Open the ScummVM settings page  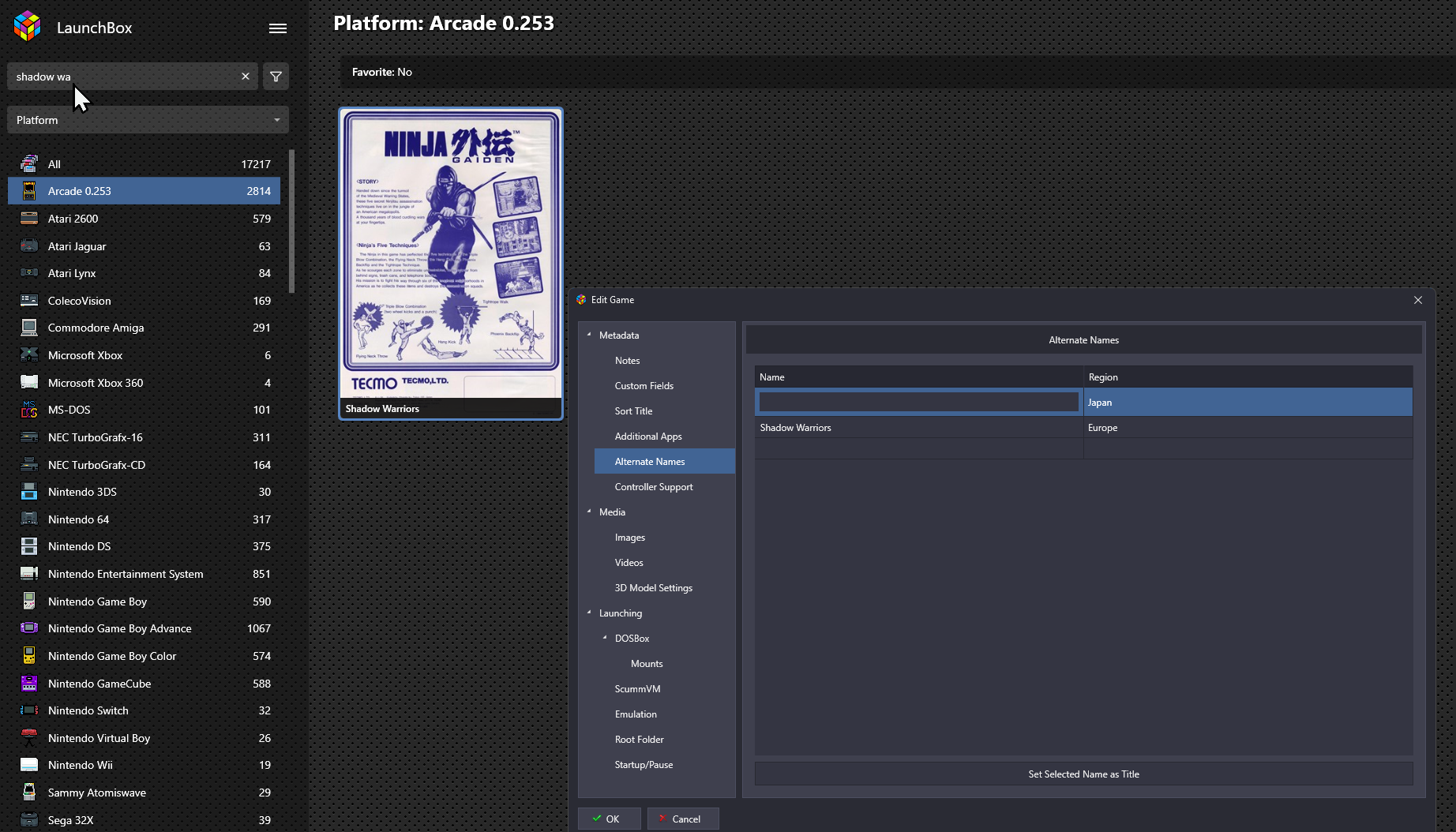tap(637, 689)
